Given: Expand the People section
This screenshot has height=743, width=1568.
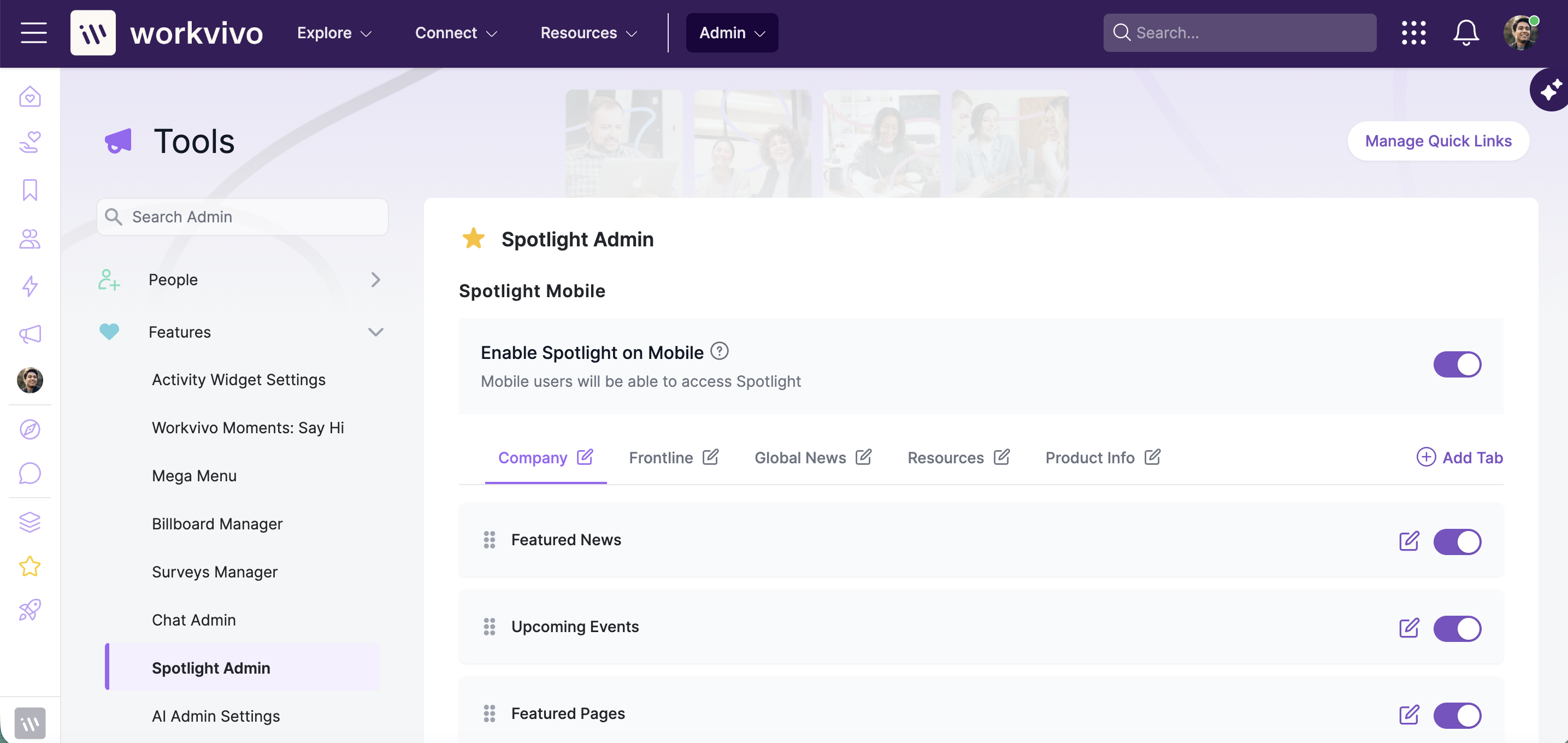Looking at the screenshot, I should 242,280.
